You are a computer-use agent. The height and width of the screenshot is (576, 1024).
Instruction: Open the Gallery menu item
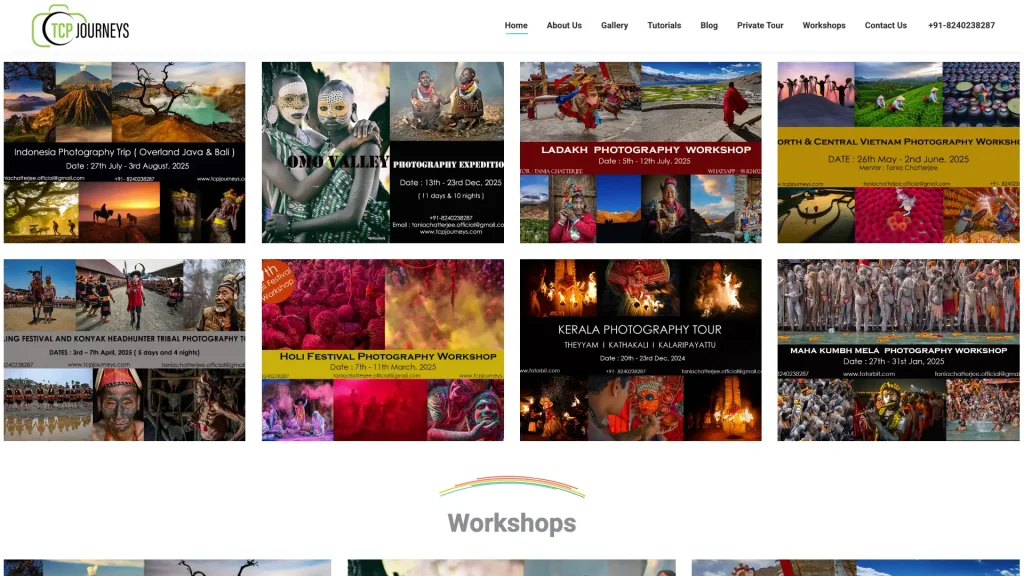tap(615, 25)
